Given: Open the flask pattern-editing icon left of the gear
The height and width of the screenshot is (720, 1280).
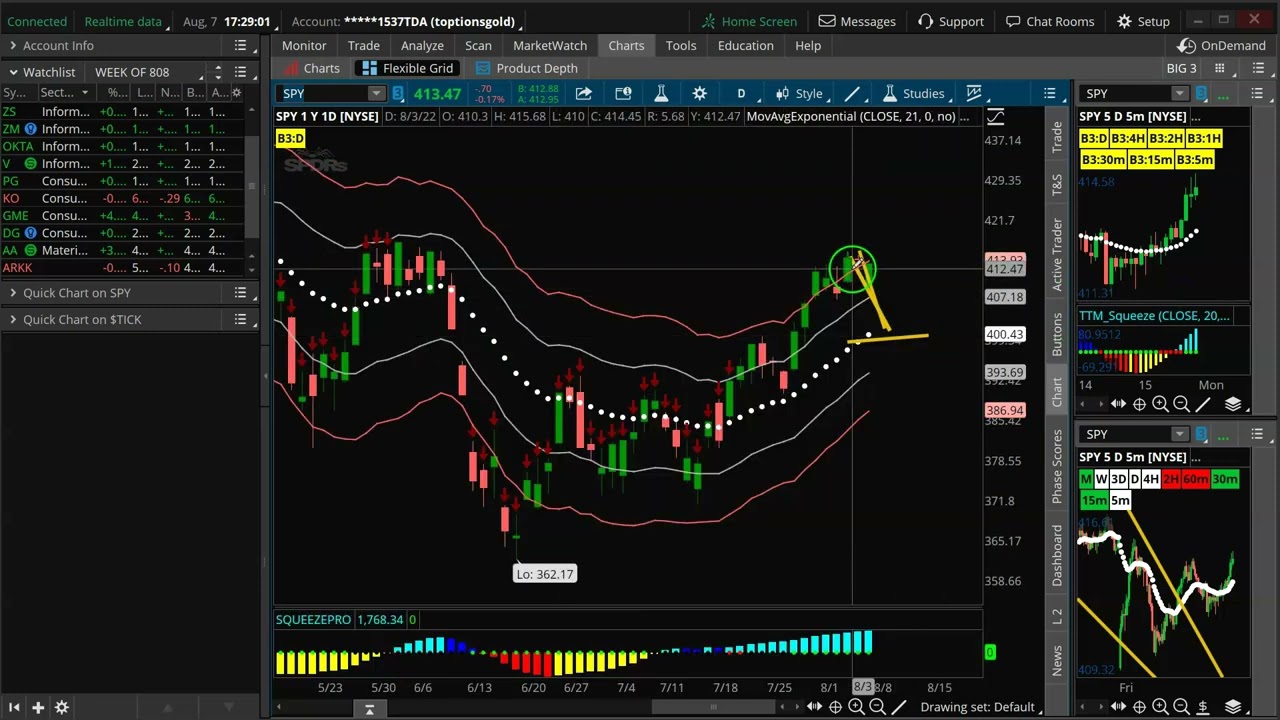Looking at the screenshot, I should tap(661, 93).
